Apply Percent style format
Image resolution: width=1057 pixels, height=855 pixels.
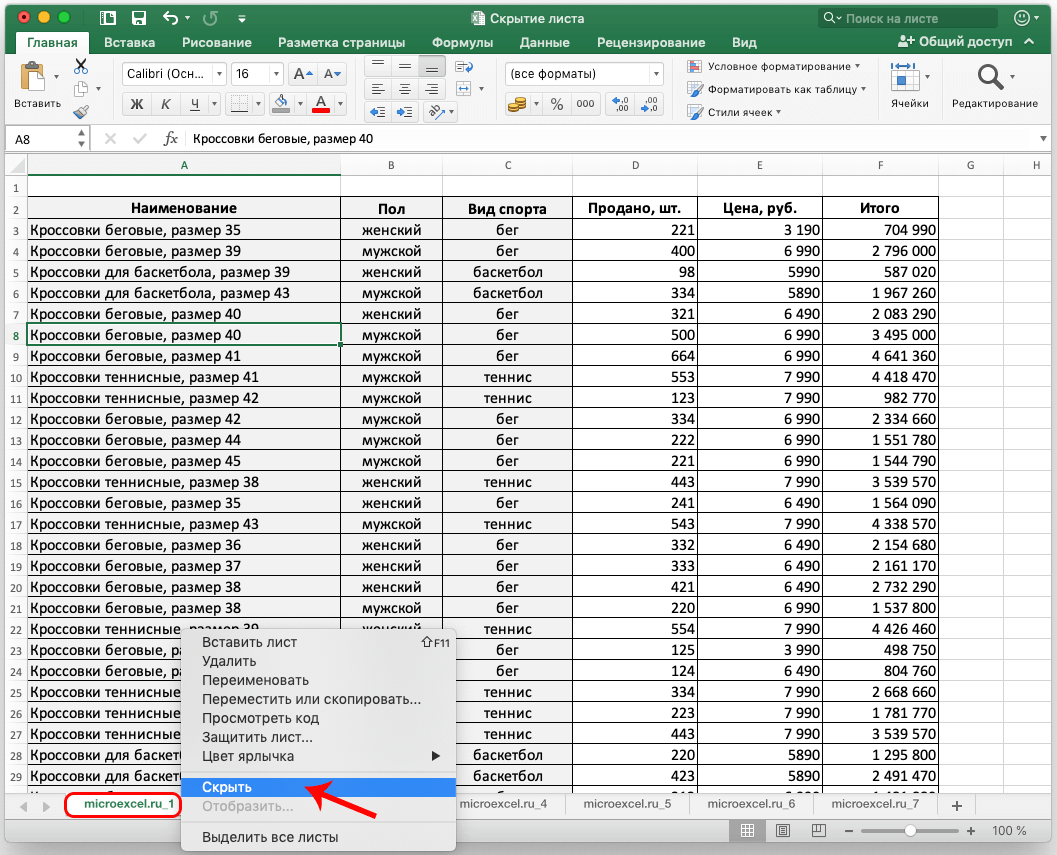pyautogui.click(x=557, y=104)
